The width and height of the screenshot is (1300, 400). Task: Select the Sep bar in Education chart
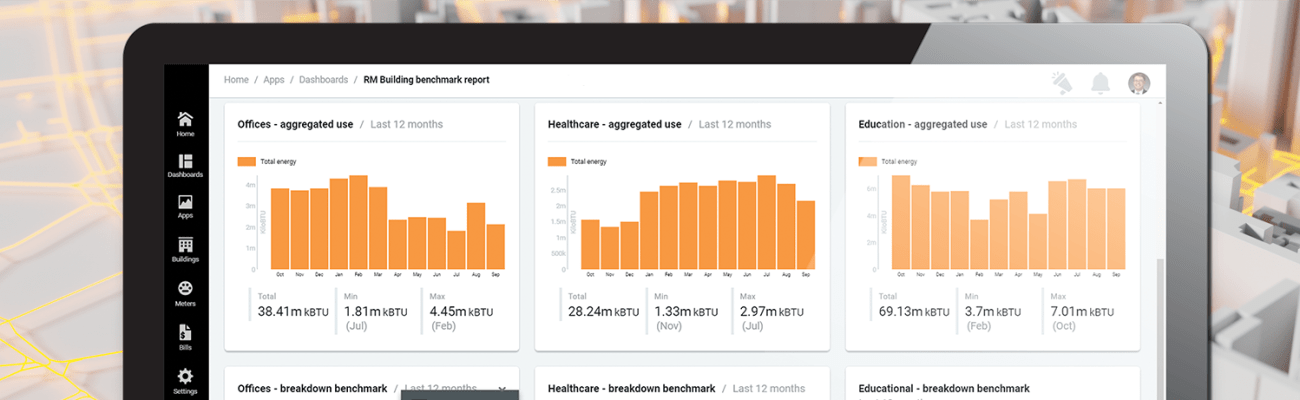(x=1116, y=229)
